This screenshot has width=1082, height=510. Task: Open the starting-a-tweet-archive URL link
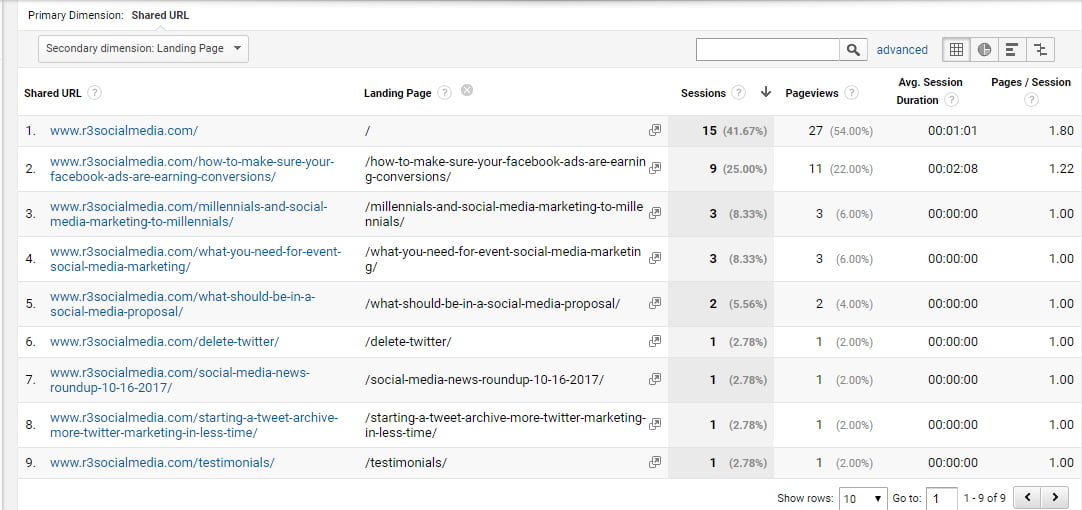pos(194,425)
